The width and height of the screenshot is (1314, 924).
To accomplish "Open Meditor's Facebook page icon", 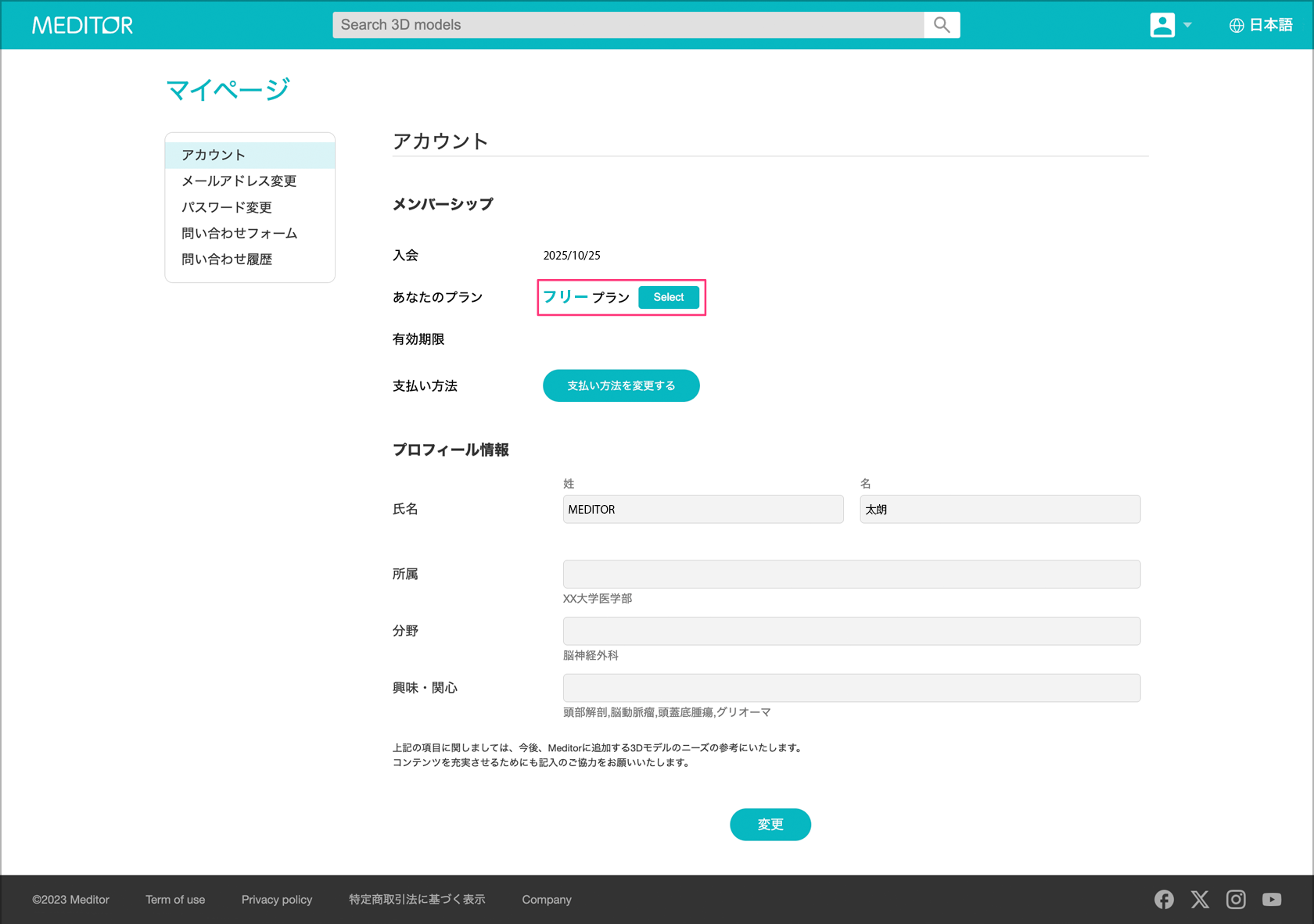I will click(x=1164, y=900).
